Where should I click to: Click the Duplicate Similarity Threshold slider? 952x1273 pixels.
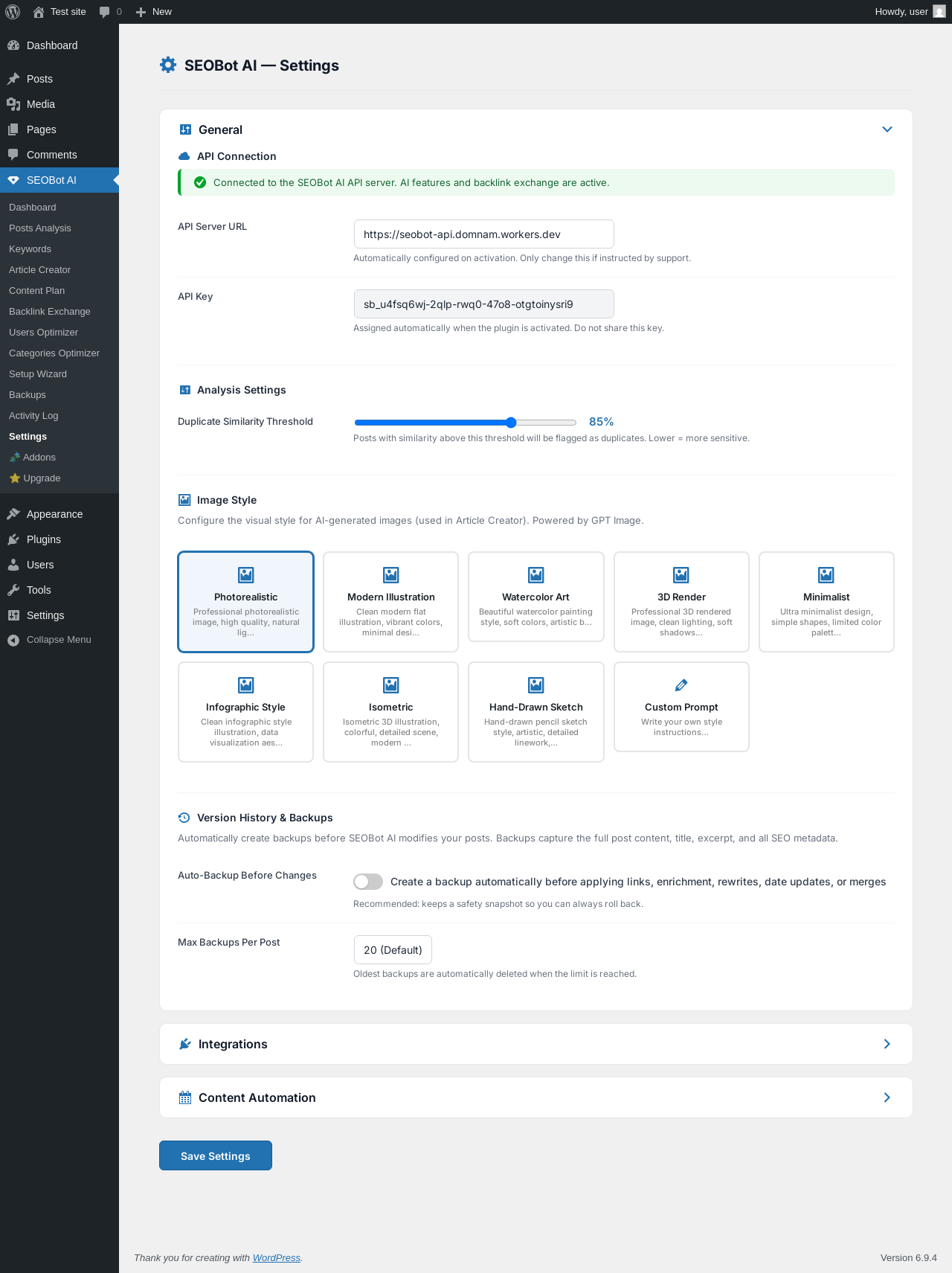click(466, 423)
